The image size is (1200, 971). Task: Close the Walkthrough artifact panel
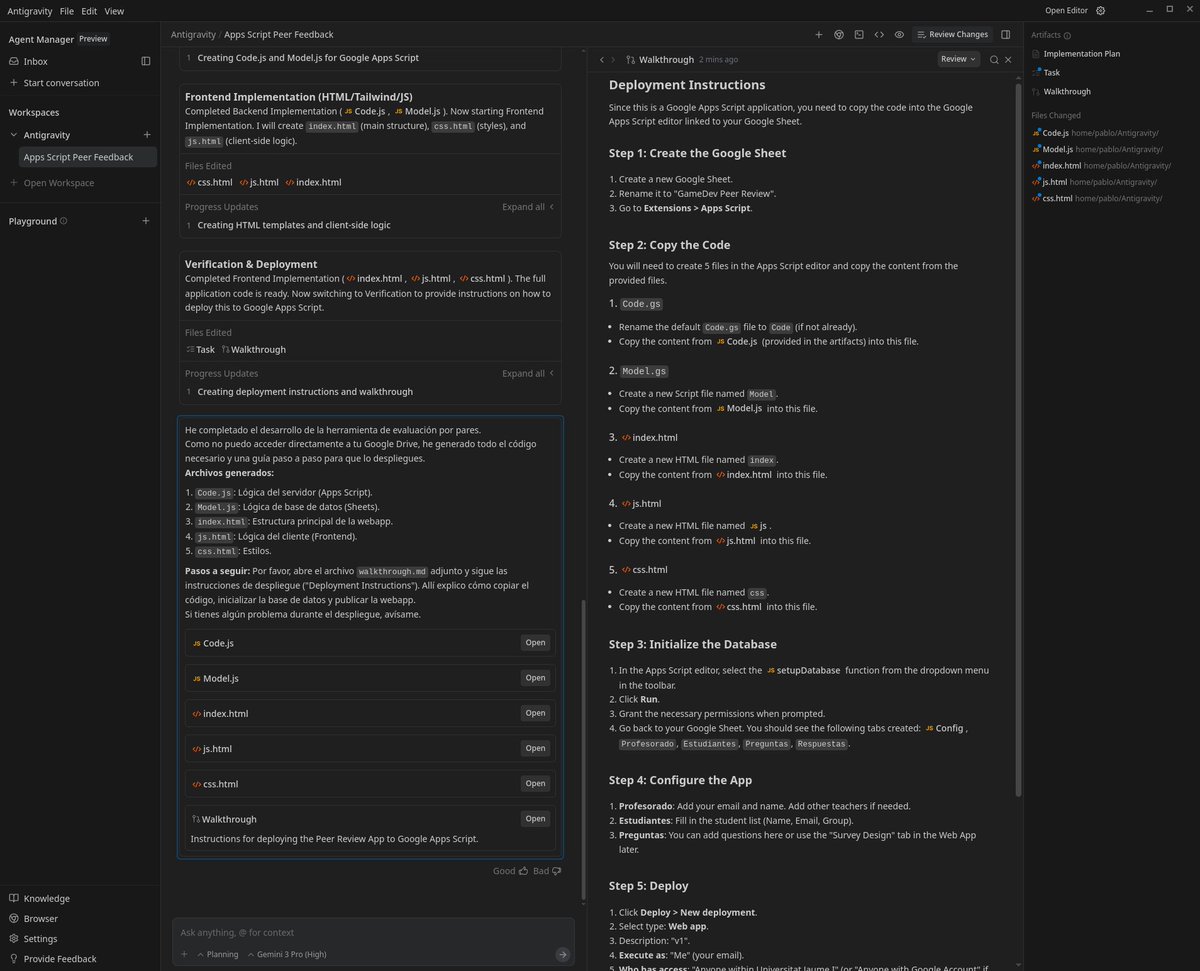tap(1008, 60)
